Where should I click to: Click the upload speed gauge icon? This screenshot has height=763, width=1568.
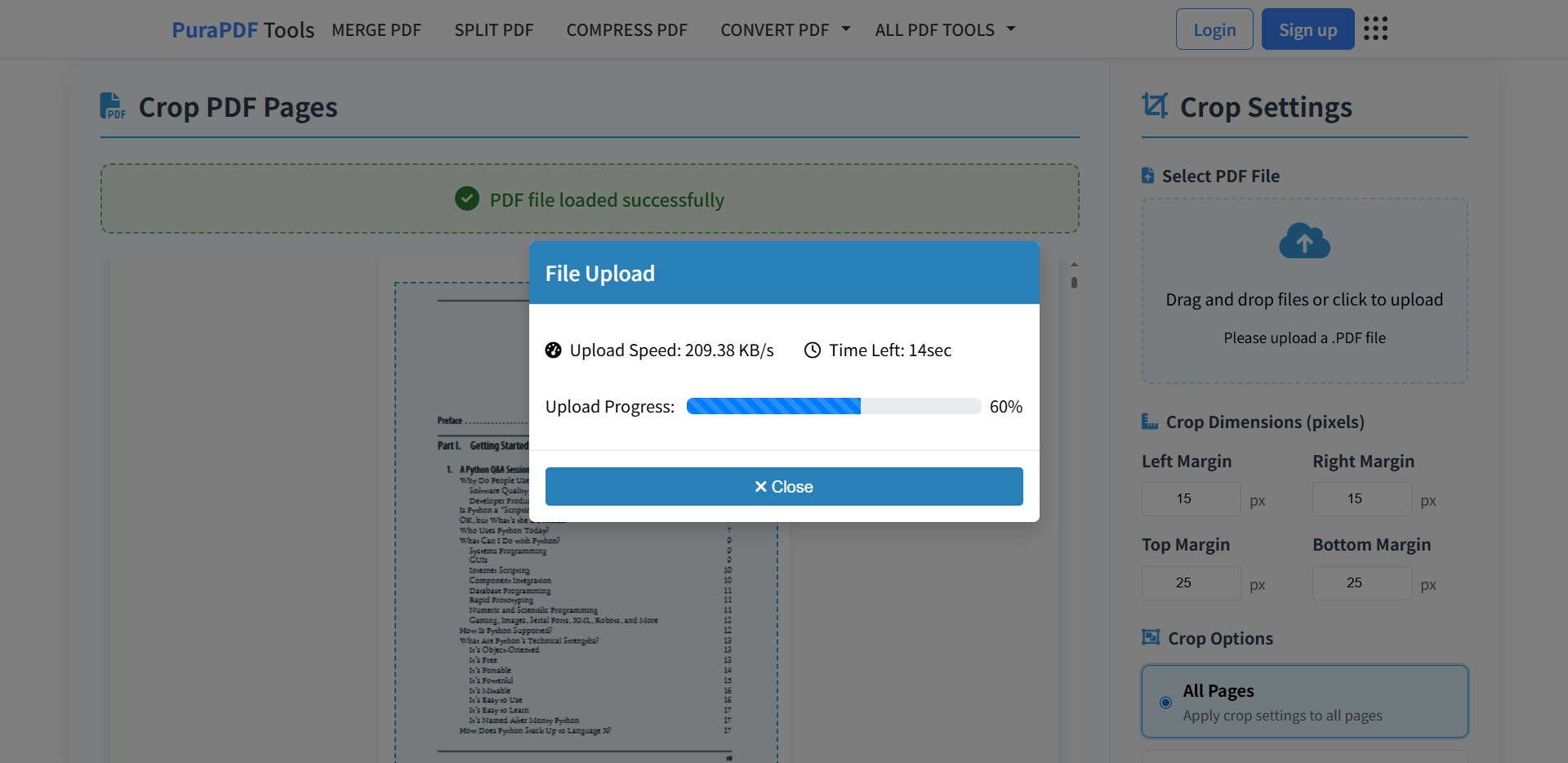(554, 350)
